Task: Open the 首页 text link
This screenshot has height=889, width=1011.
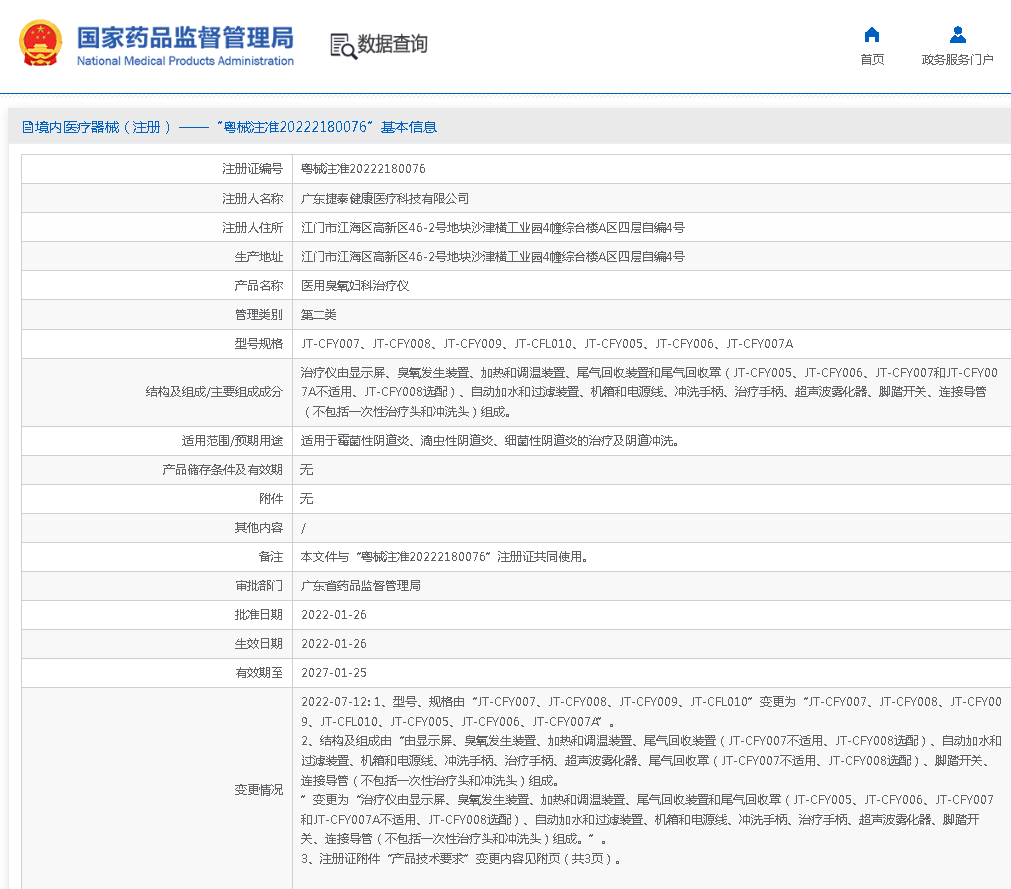Action: [x=872, y=60]
